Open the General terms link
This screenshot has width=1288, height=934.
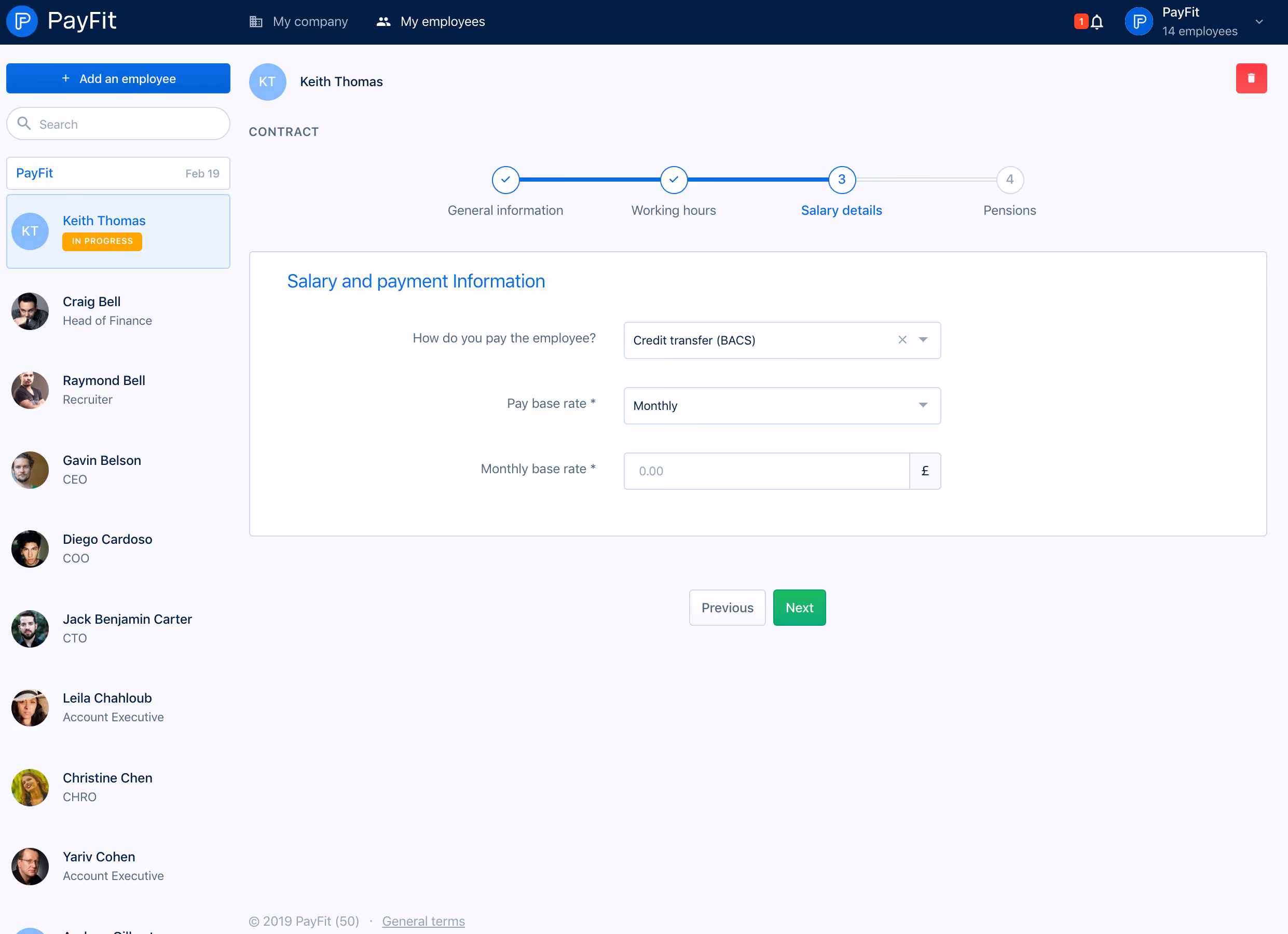coord(423,921)
